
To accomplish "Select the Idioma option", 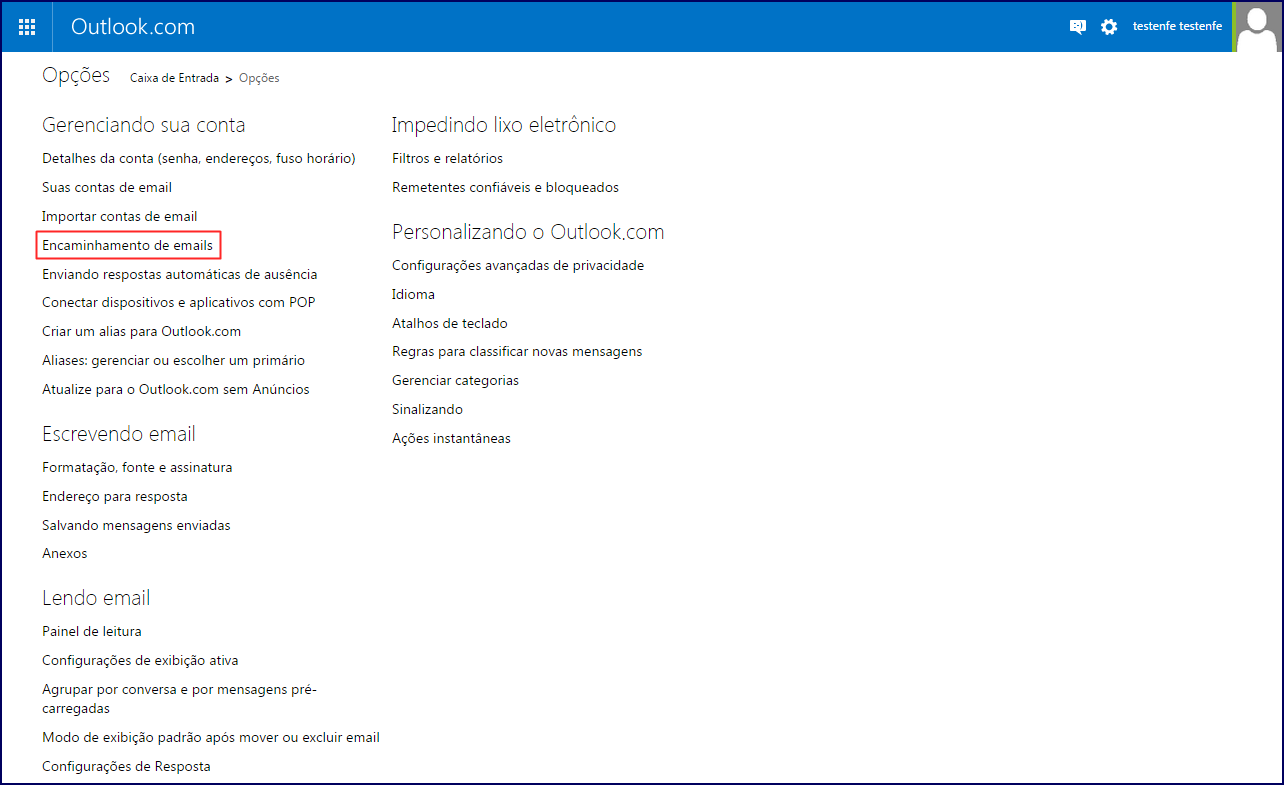I will tap(414, 294).
